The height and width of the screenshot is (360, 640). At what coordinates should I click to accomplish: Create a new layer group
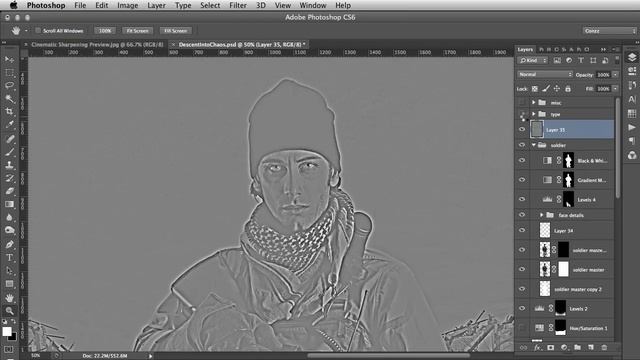pos(577,347)
